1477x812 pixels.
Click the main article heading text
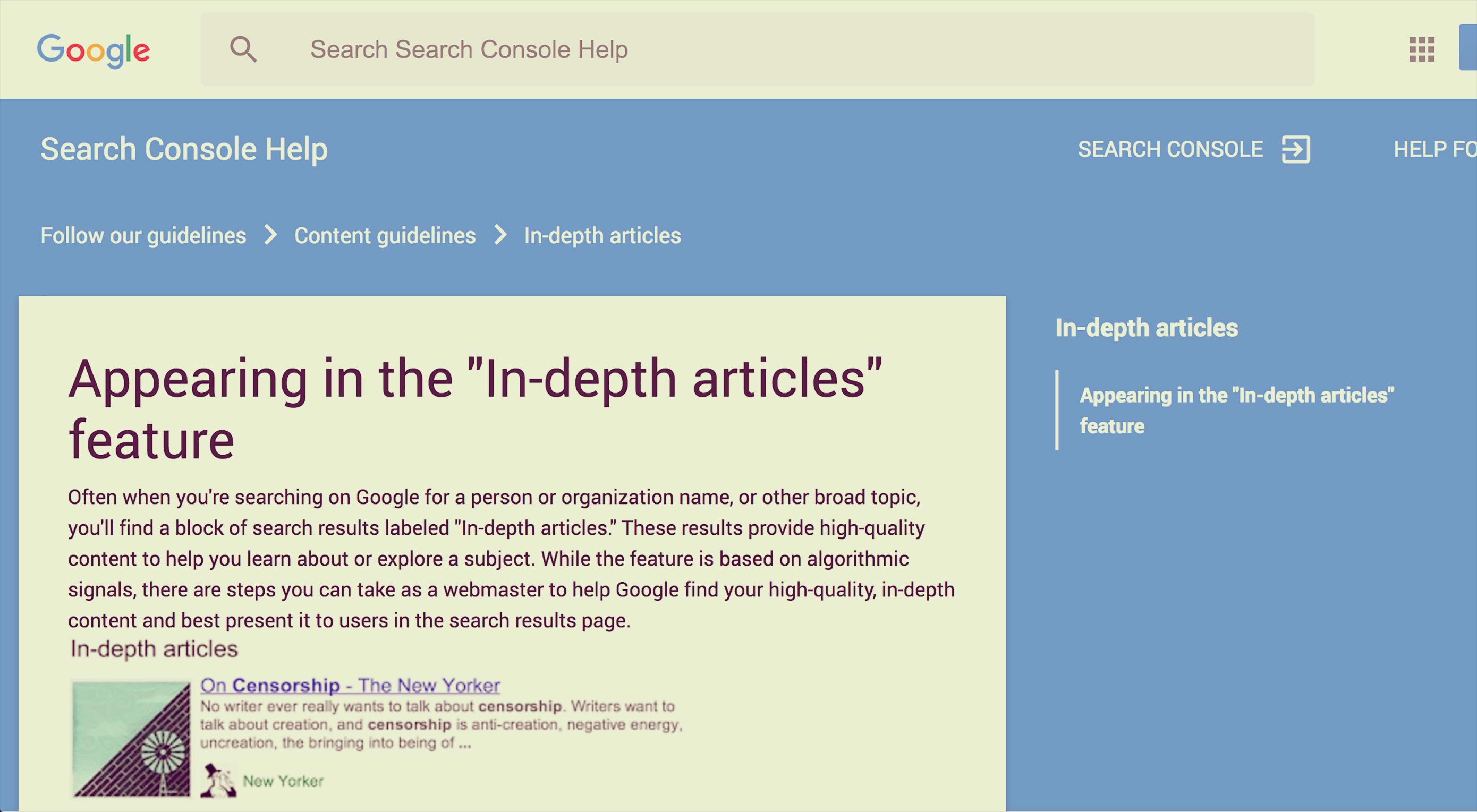475,408
